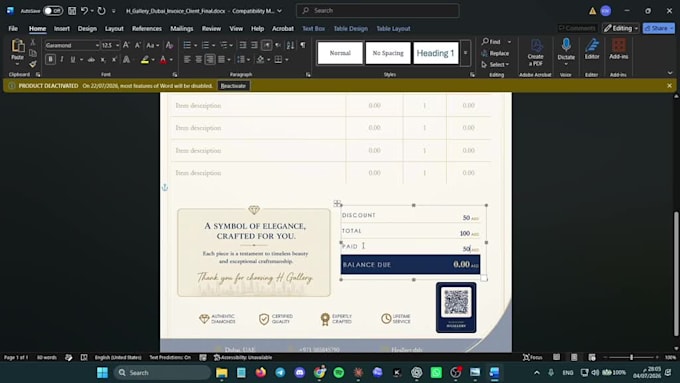
Task: Toggle Italic formatting
Action: (62, 59)
